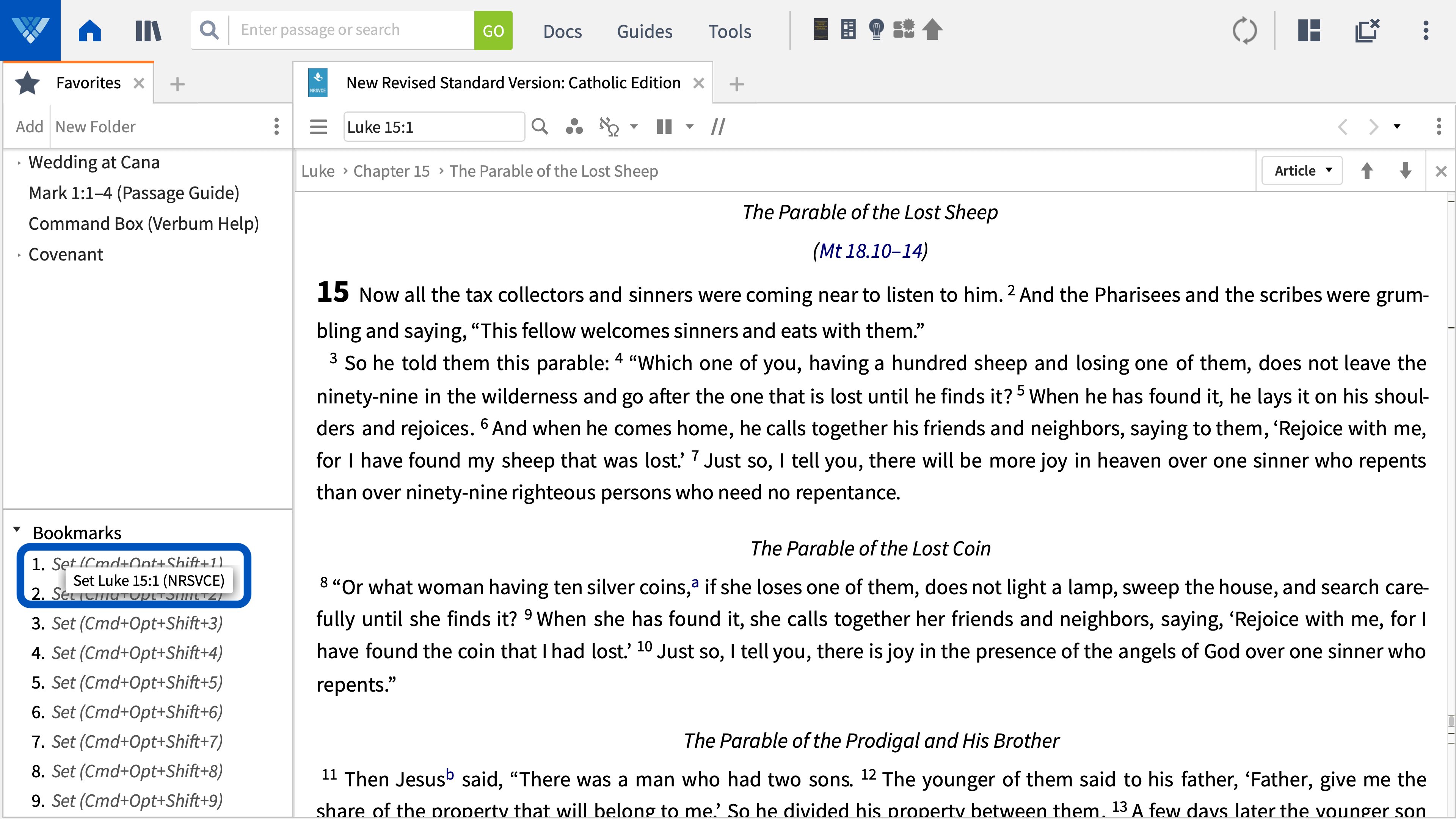Open the interlinear dropdown arrow
The width and height of the screenshot is (1456, 819).
(634, 127)
